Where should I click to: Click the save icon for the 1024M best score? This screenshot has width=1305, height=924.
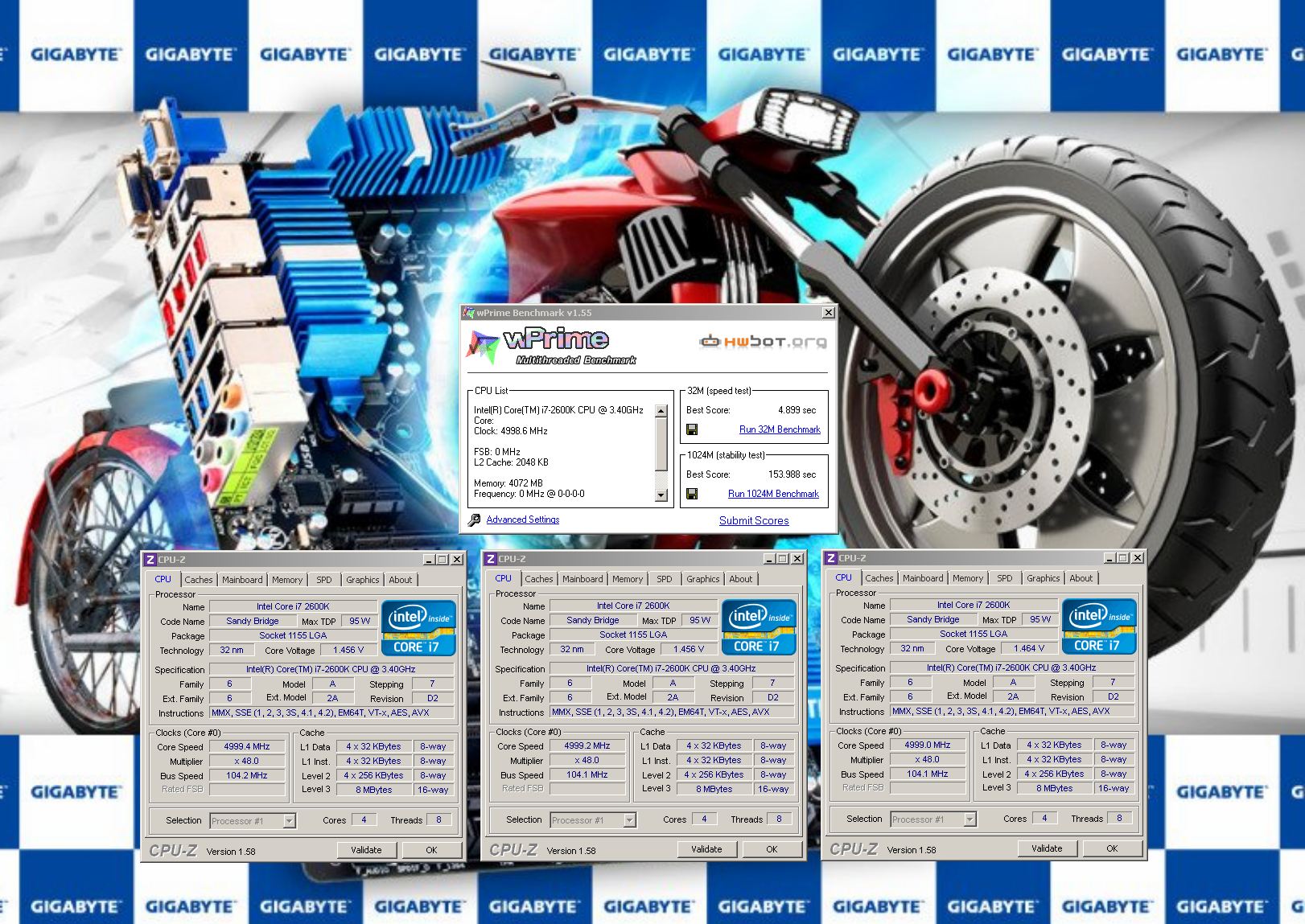point(692,494)
